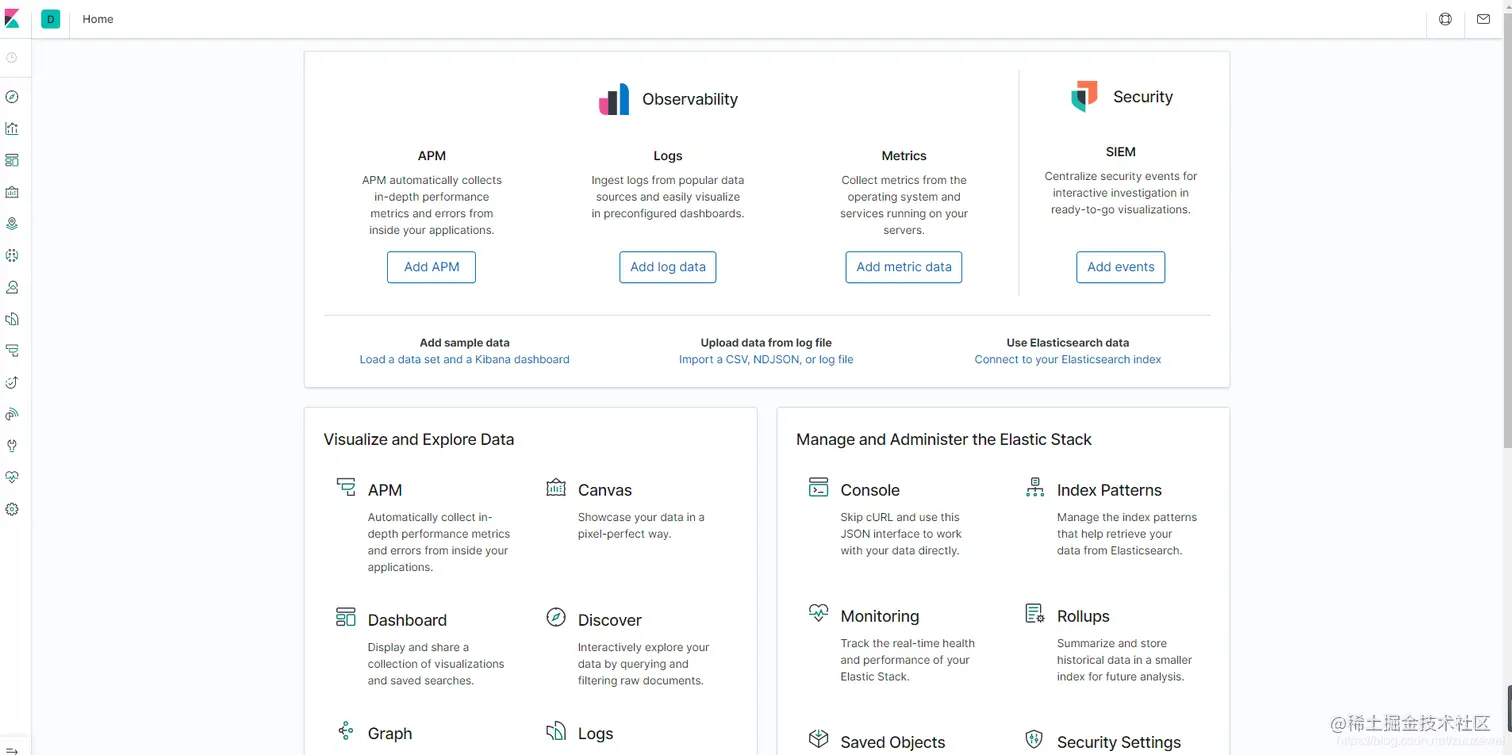The image size is (1512, 755).
Task: Click 'Manage and Administer the Elastic Stack' title
Action: [944, 439]
